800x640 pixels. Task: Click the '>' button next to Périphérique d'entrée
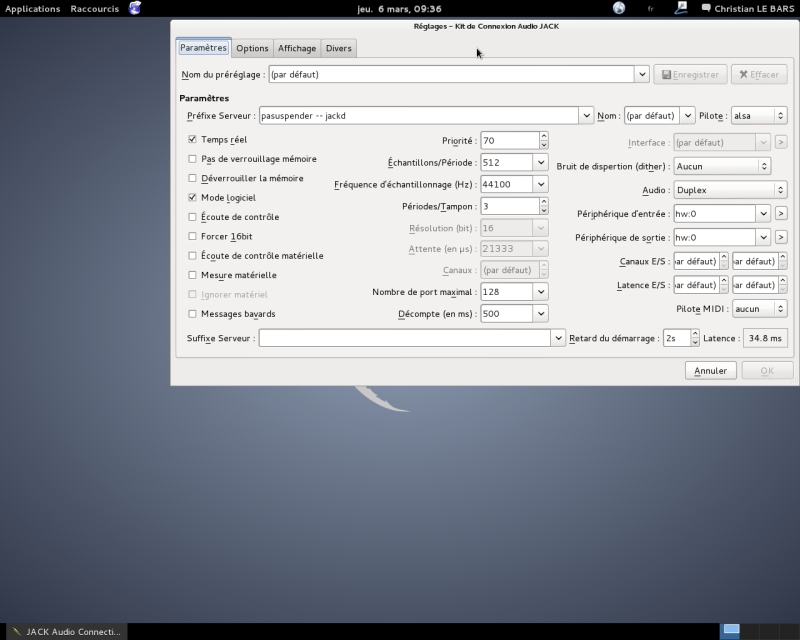781,213
